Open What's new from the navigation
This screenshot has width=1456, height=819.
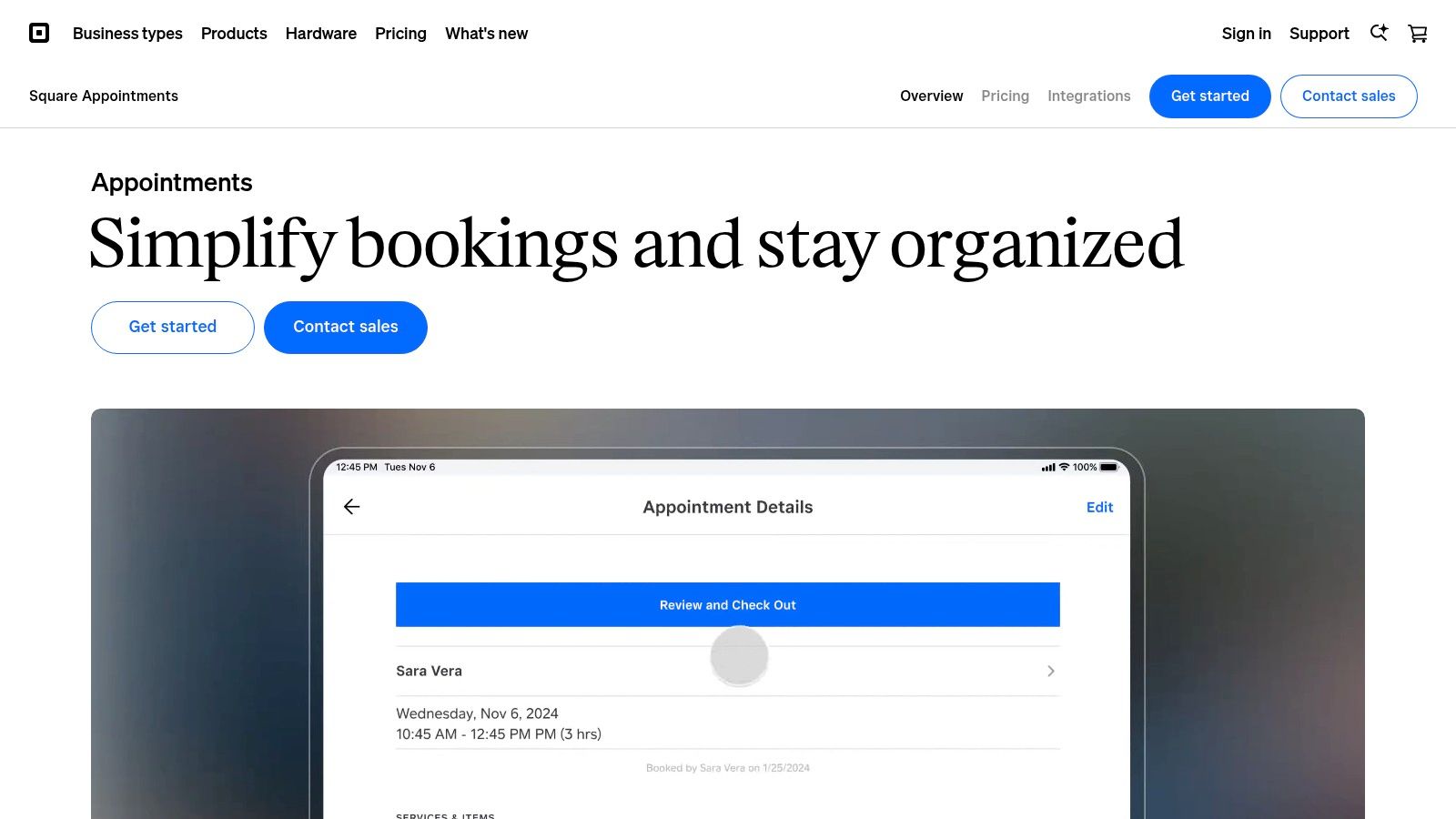click(x=486, y=34)
